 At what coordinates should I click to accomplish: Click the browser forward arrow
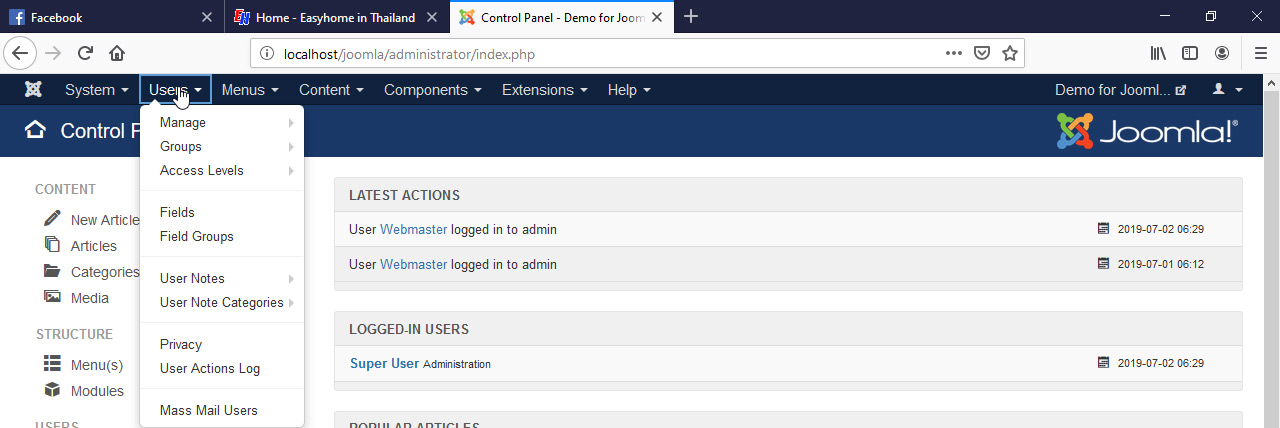point(54,53)
